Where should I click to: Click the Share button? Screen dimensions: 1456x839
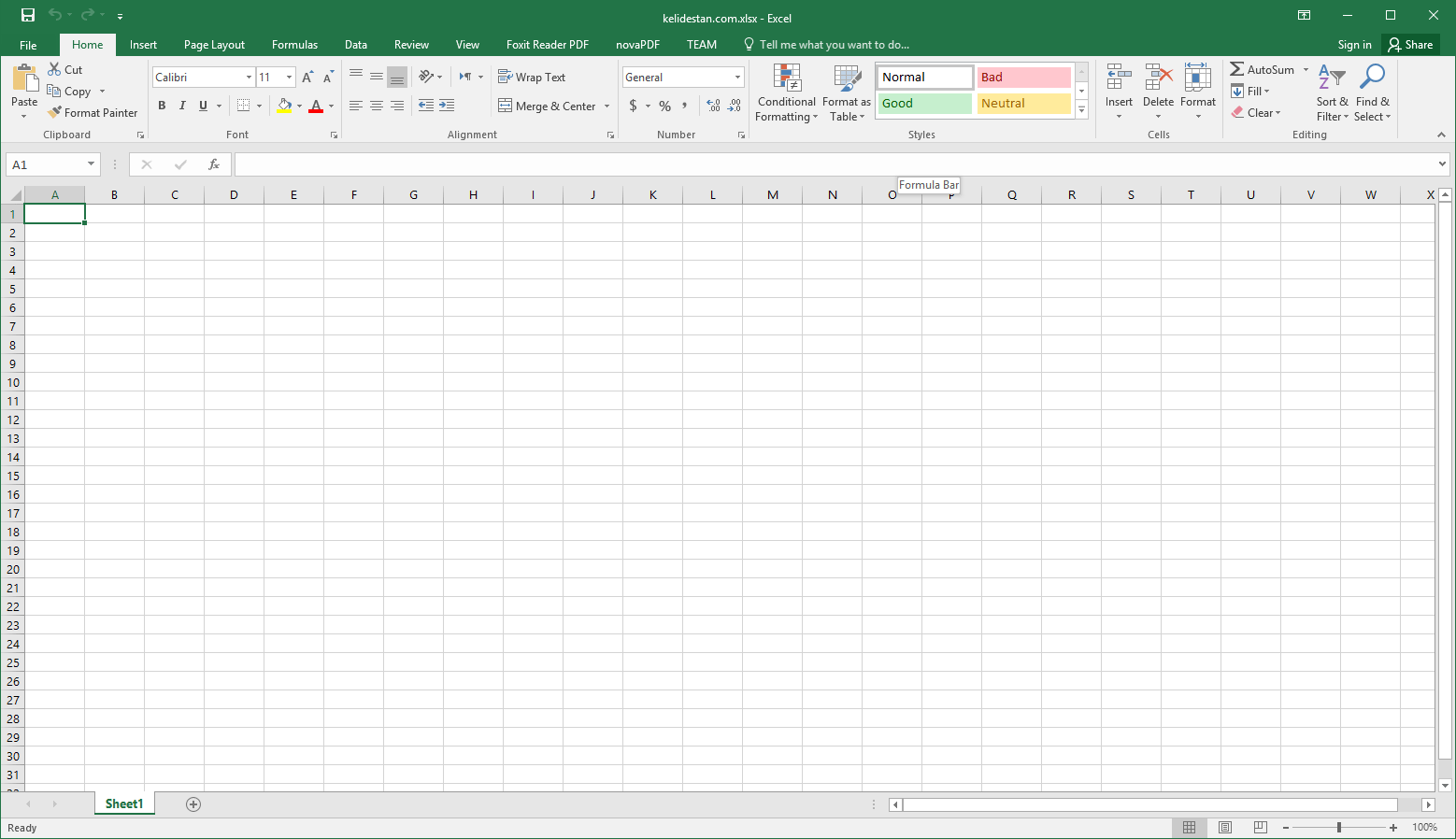point(1411,45)
